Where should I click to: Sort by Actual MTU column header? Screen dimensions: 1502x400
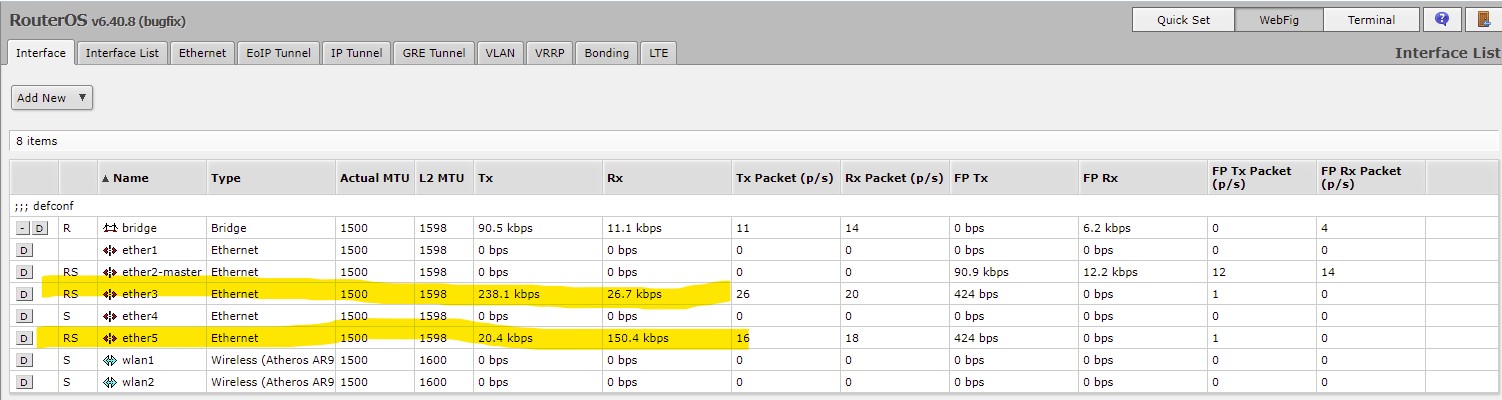click(375, 178)
